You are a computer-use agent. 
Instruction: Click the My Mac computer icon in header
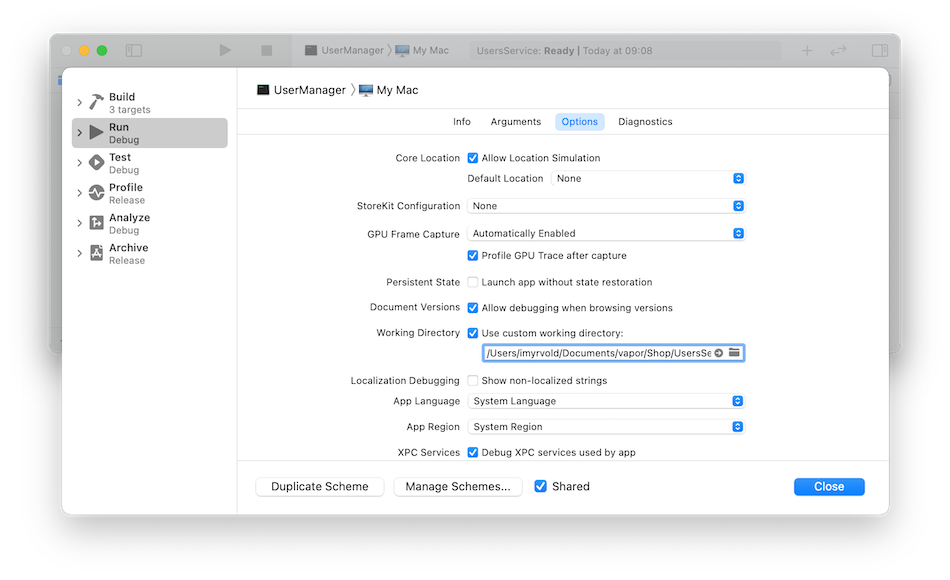[366, 90]
